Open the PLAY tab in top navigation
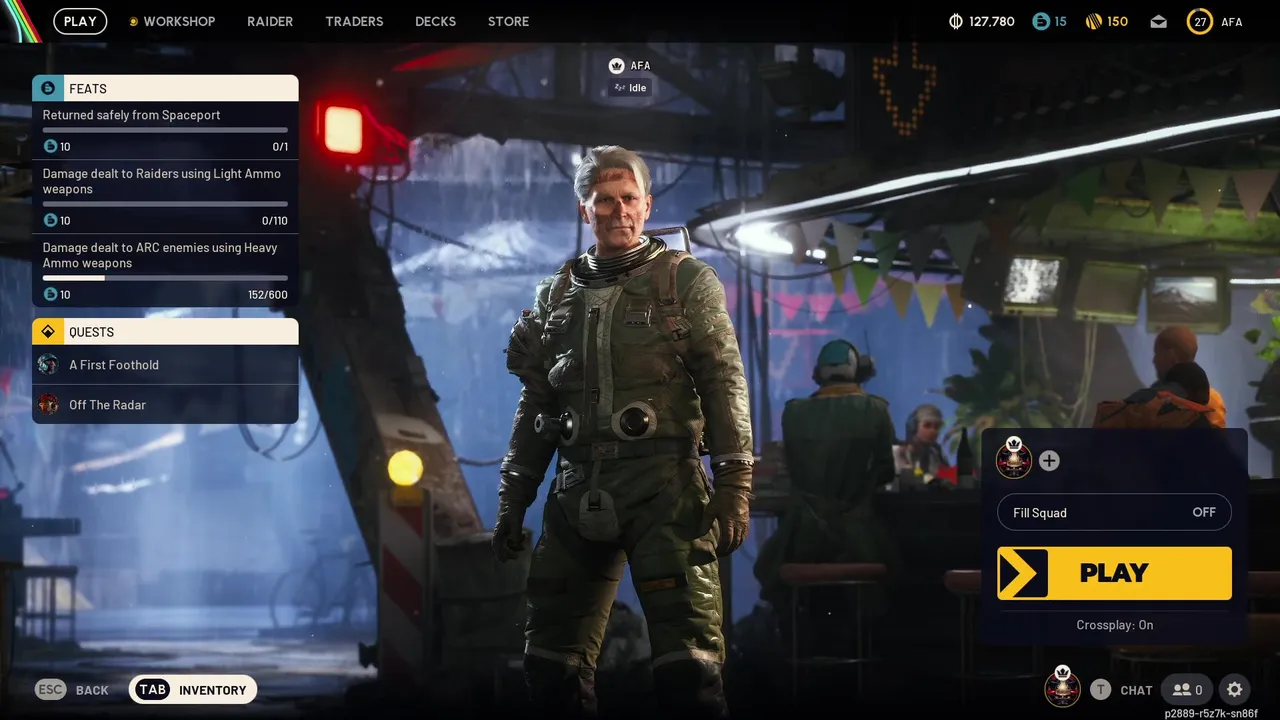 (x=80, y=21)
